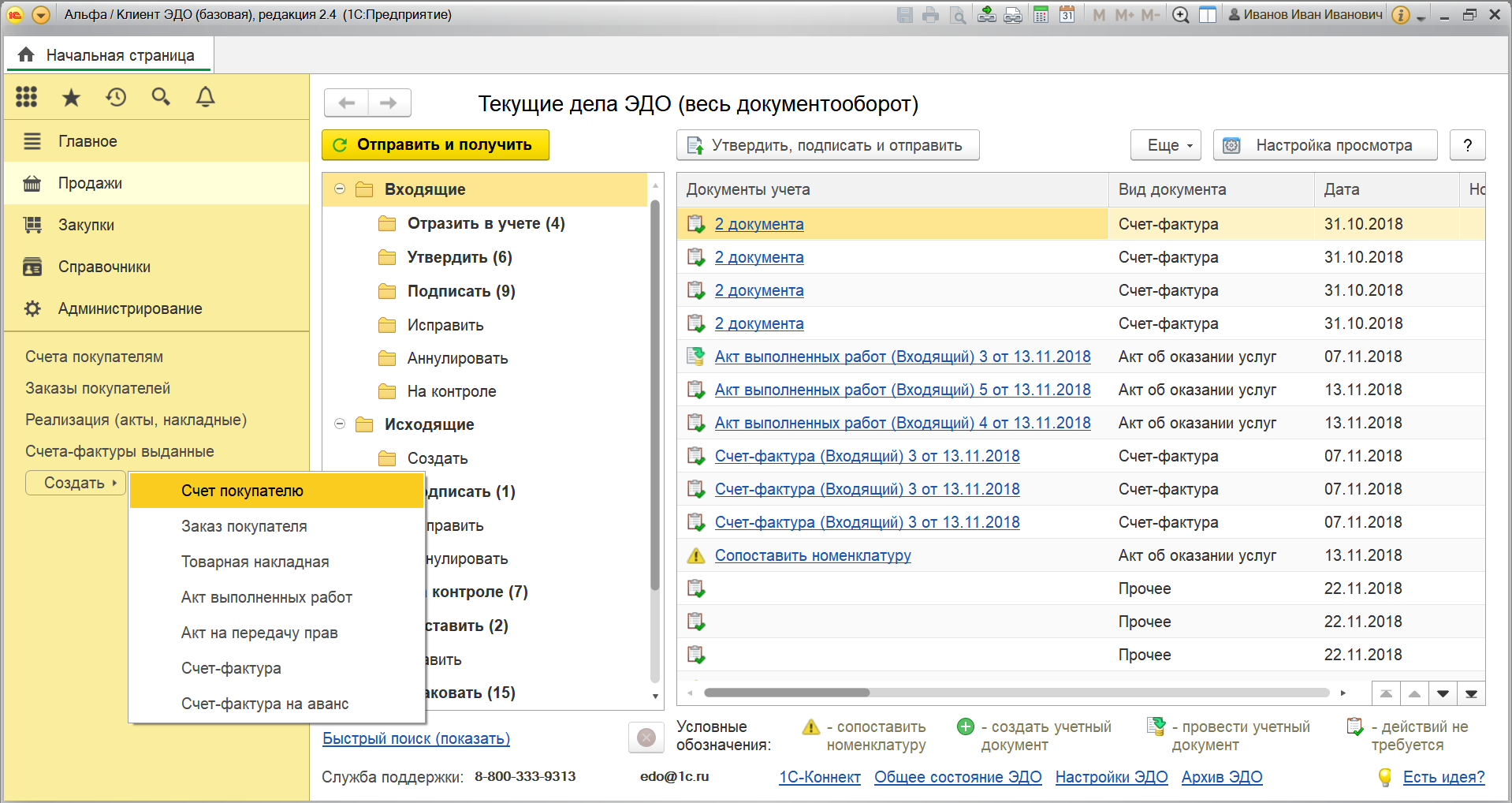Choose Акт выполненных работ menu item
Screen dimensions: 1512x803
[x=266, y=597]
